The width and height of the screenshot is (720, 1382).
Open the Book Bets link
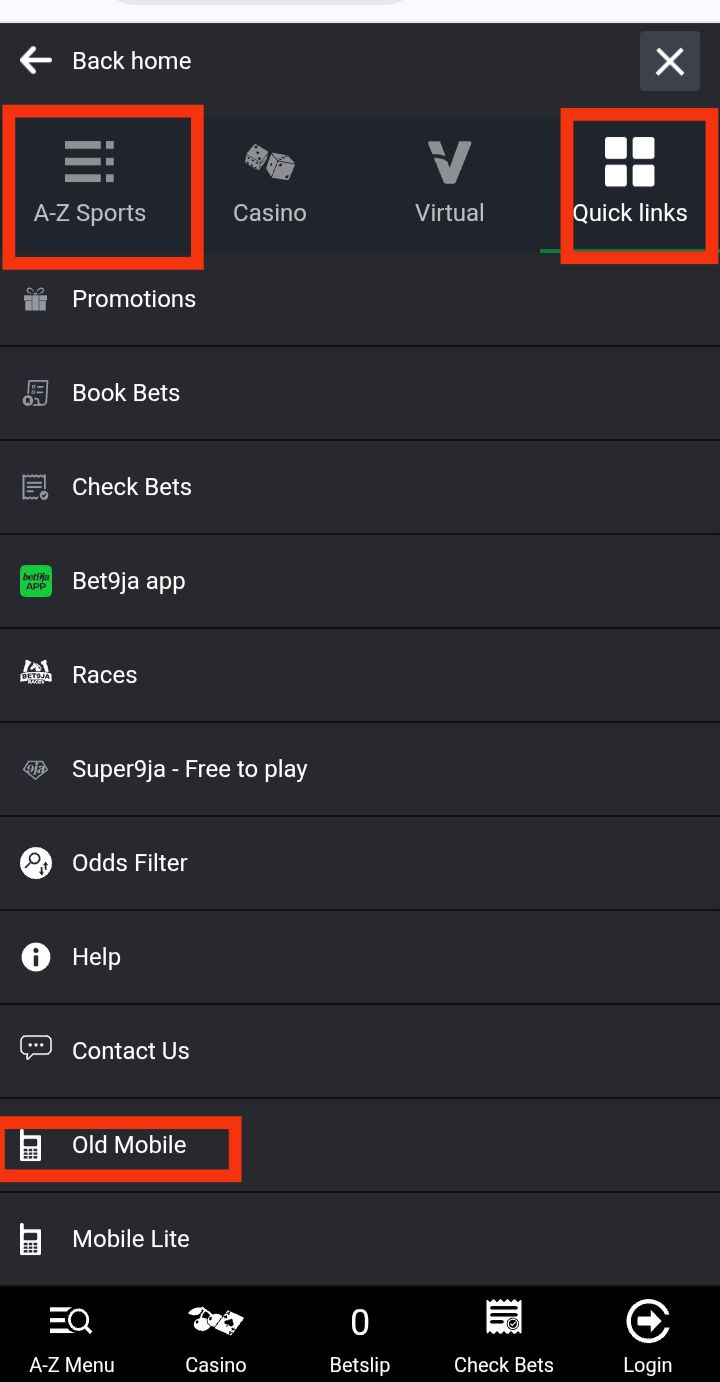(126, 393)
